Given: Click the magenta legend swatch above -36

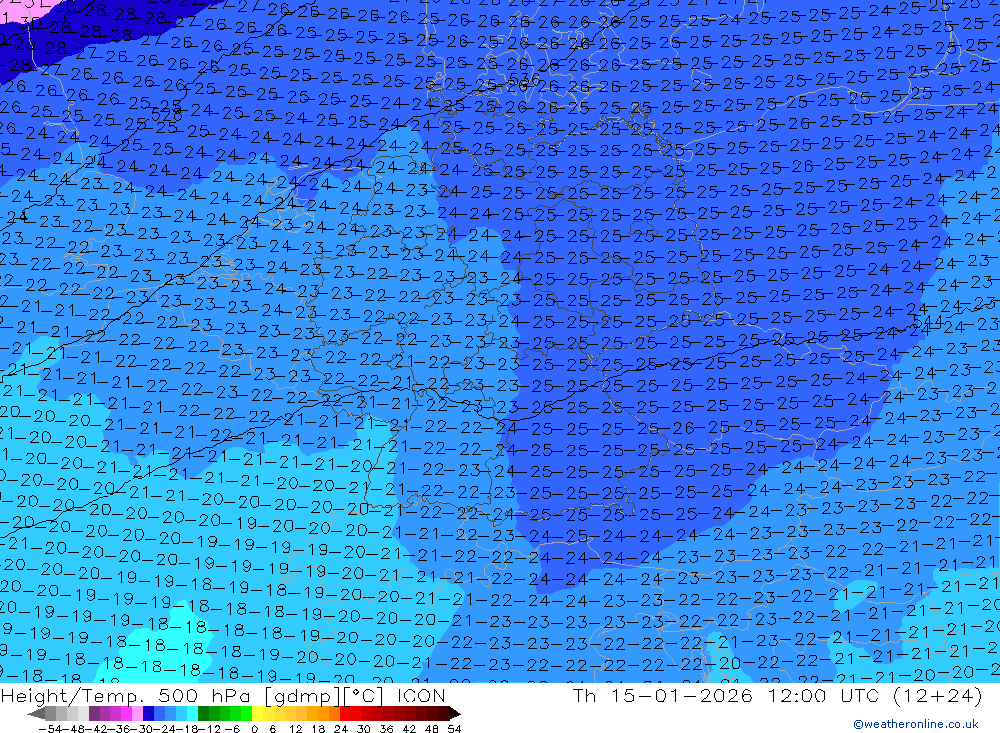Looking at the screenshot, I should [126, 714].
